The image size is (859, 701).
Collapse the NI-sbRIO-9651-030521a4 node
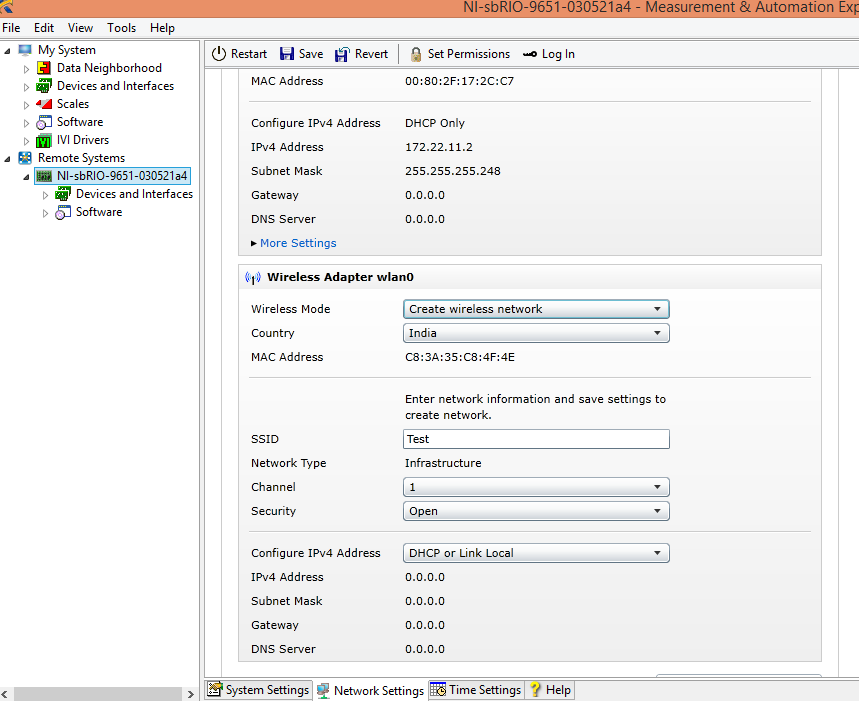[26, 177]
